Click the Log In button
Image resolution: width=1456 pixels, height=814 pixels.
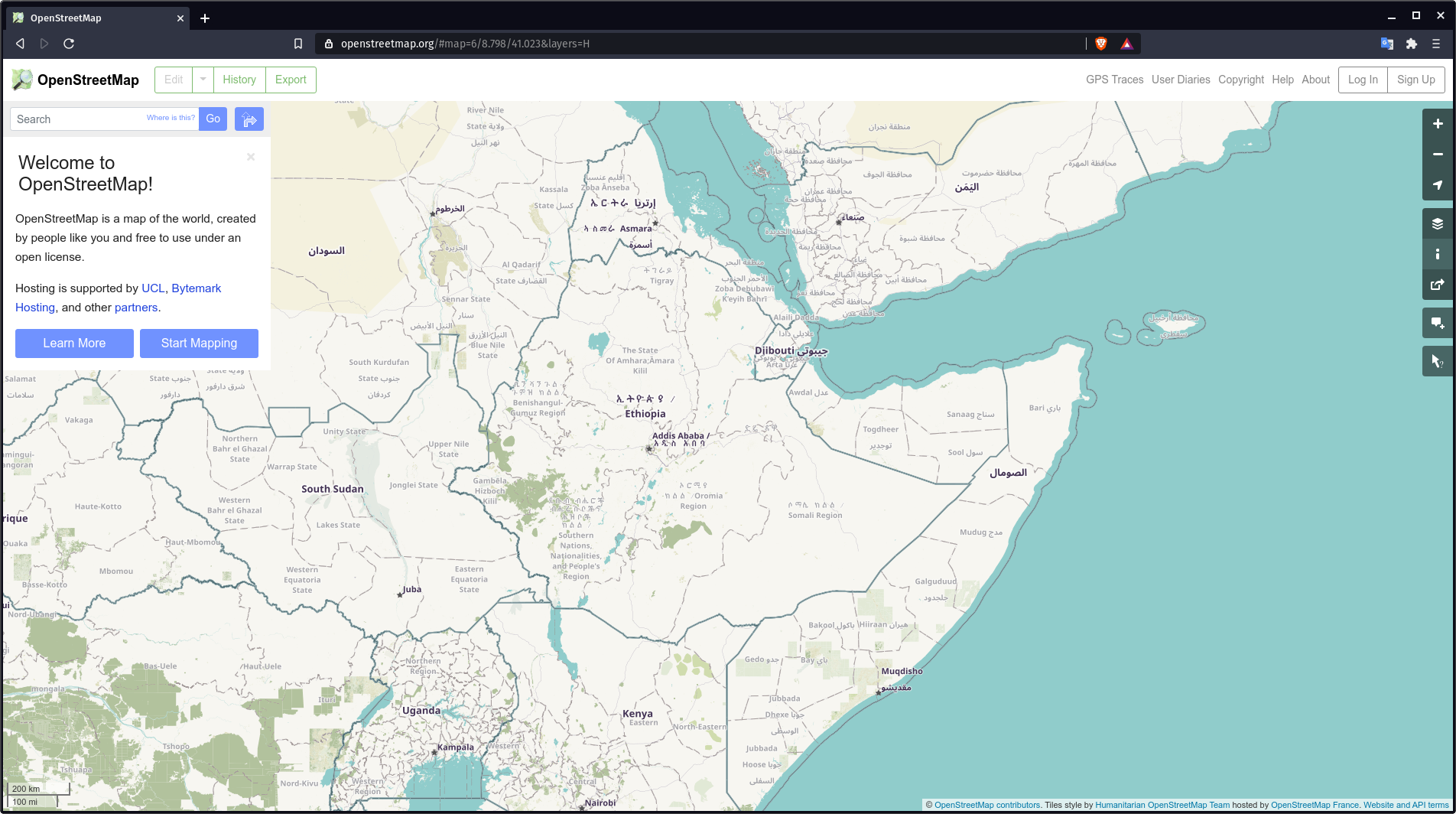1363,80
